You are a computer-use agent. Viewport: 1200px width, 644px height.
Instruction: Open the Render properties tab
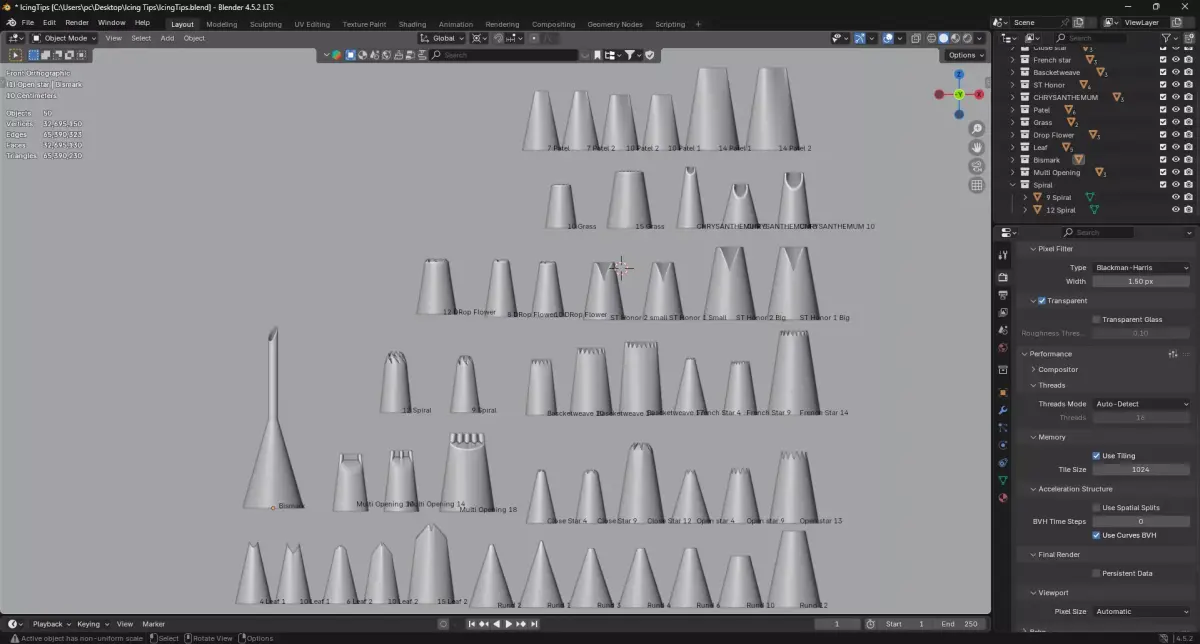[x=1003, y=277]
